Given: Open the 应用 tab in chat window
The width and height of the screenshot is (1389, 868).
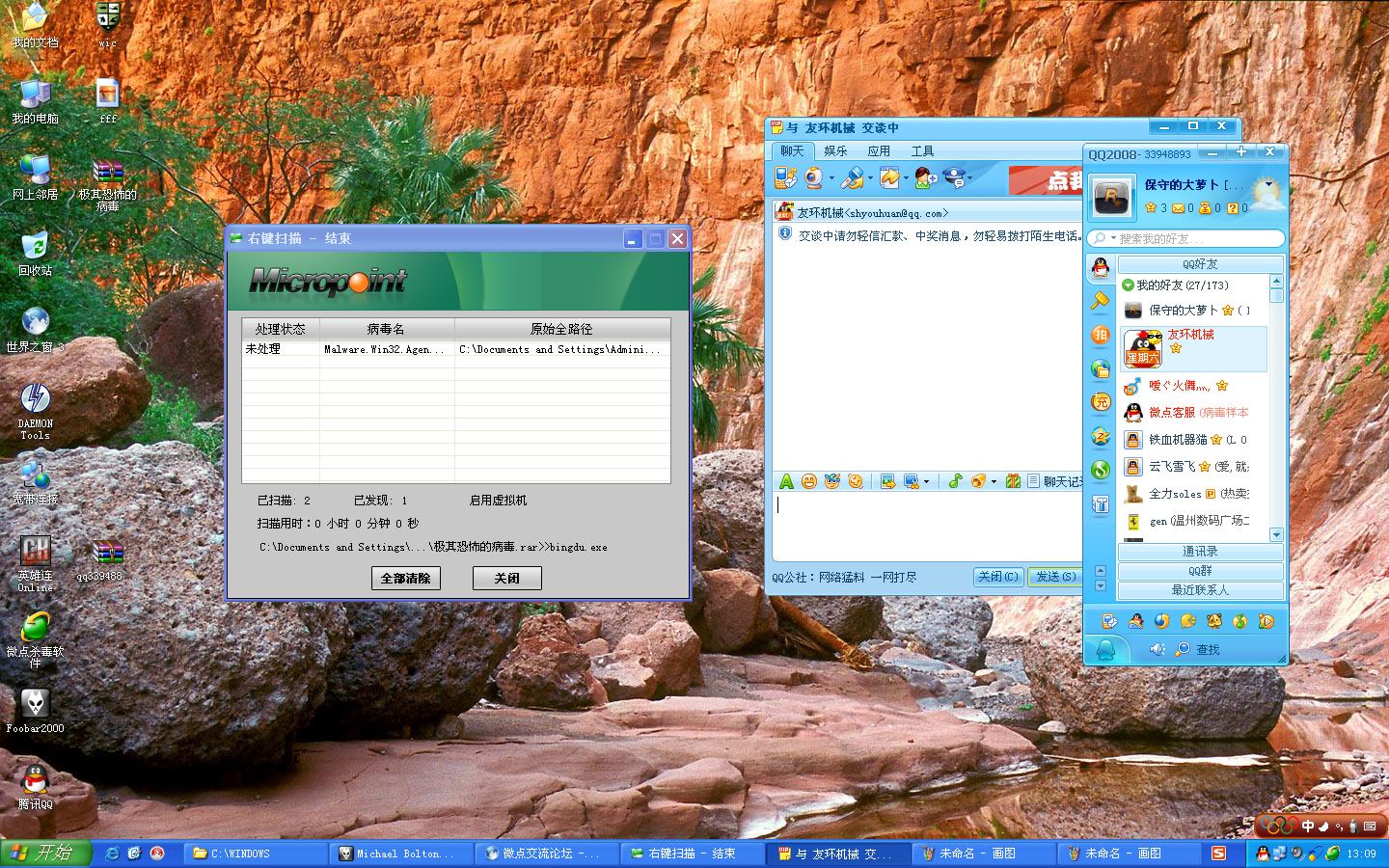Looking at the screenshot, I should tap(879, 150).
